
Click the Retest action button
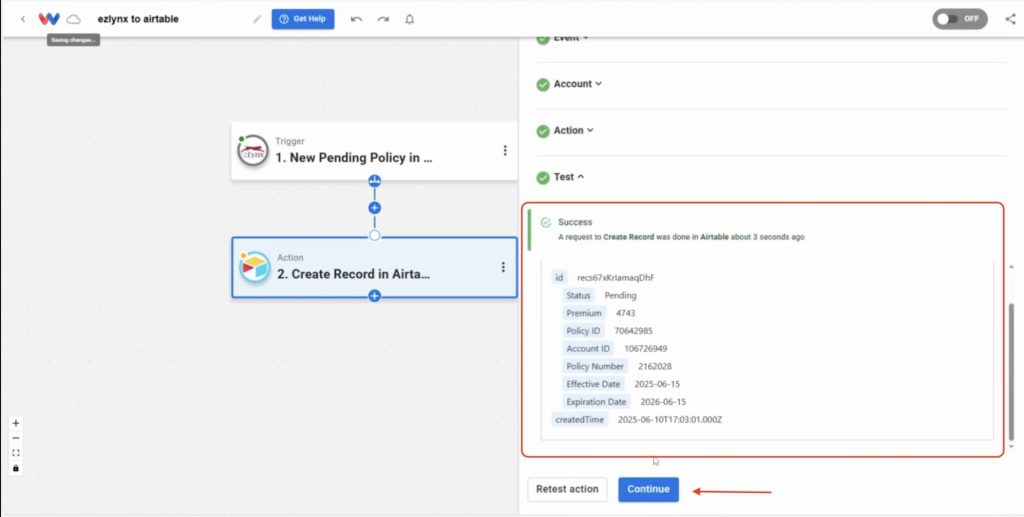tap(567, 489)
